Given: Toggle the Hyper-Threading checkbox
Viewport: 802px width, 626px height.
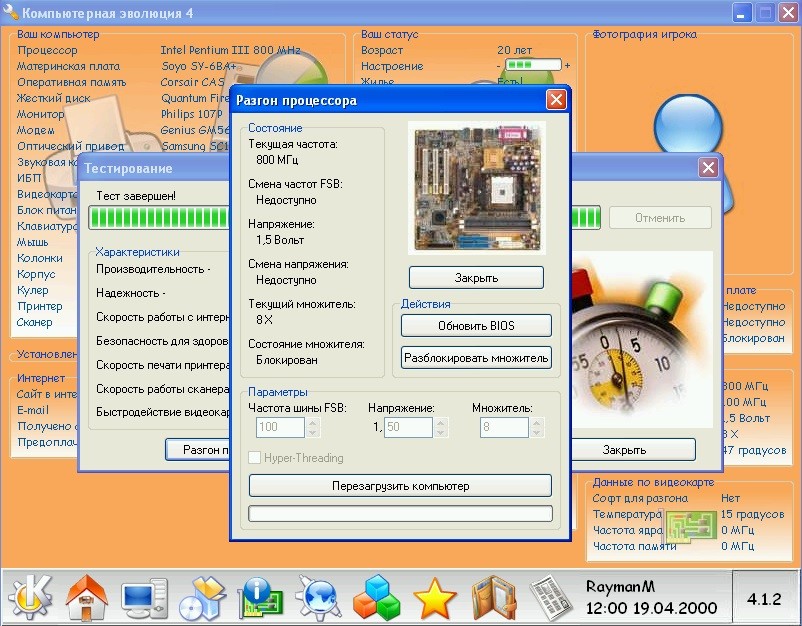Looking at the screenshot, I should tap(254, 458).
